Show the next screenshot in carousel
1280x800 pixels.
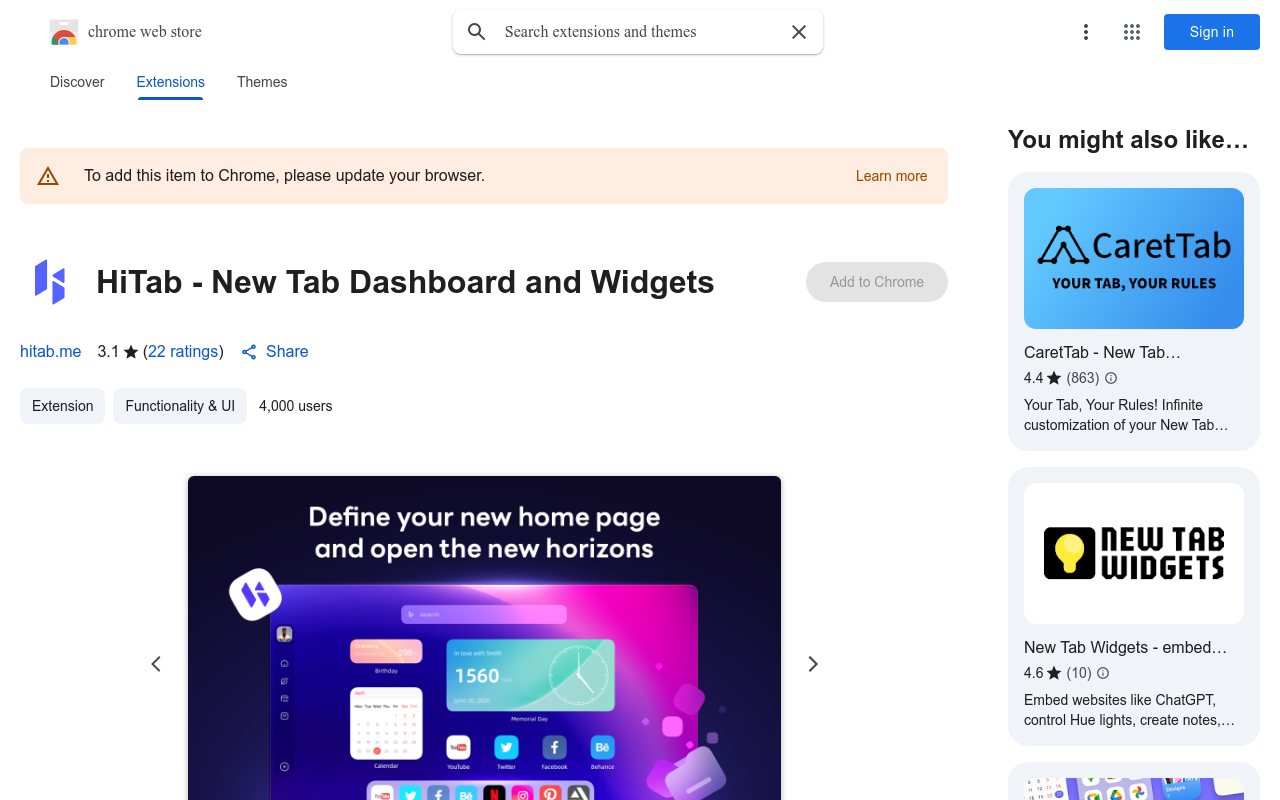(813, 664)
